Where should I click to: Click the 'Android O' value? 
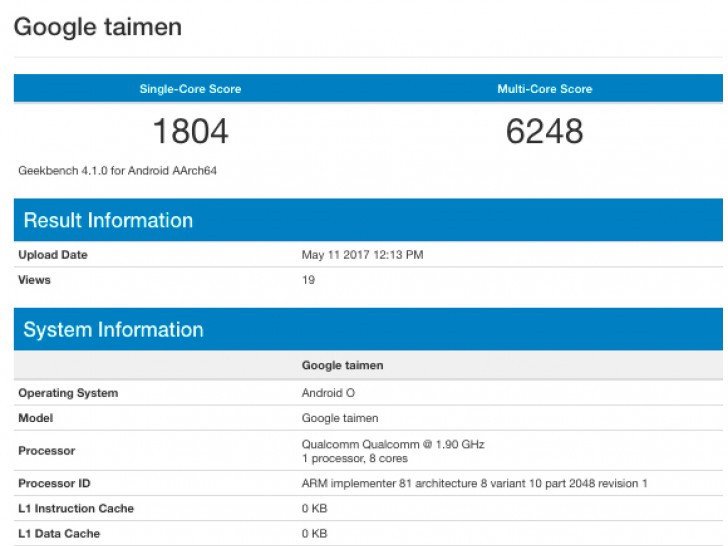328,393
